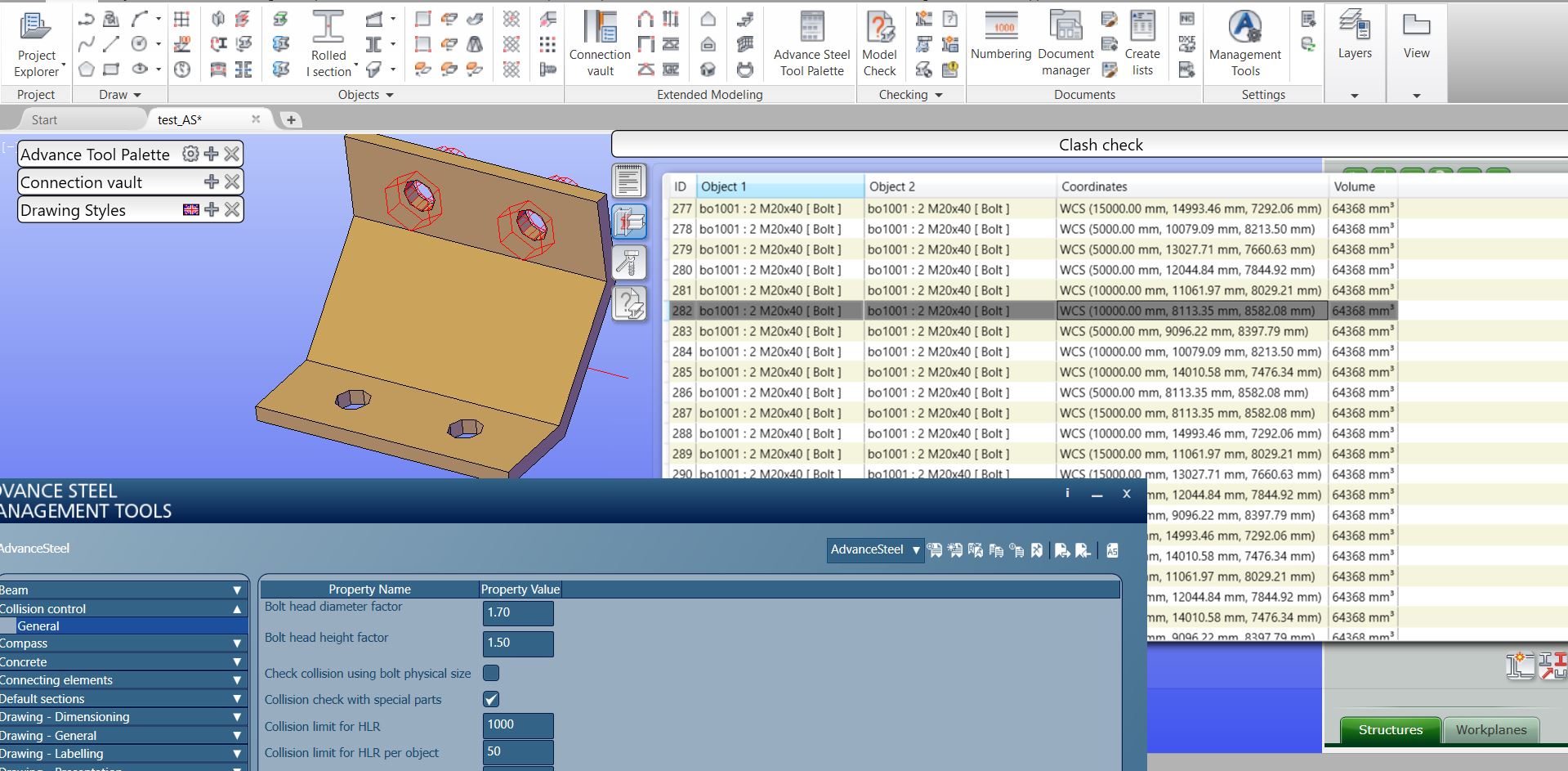Click the Coordinates column header
The height and width of the screenshot is (771, 1568).
point(1192,186)
